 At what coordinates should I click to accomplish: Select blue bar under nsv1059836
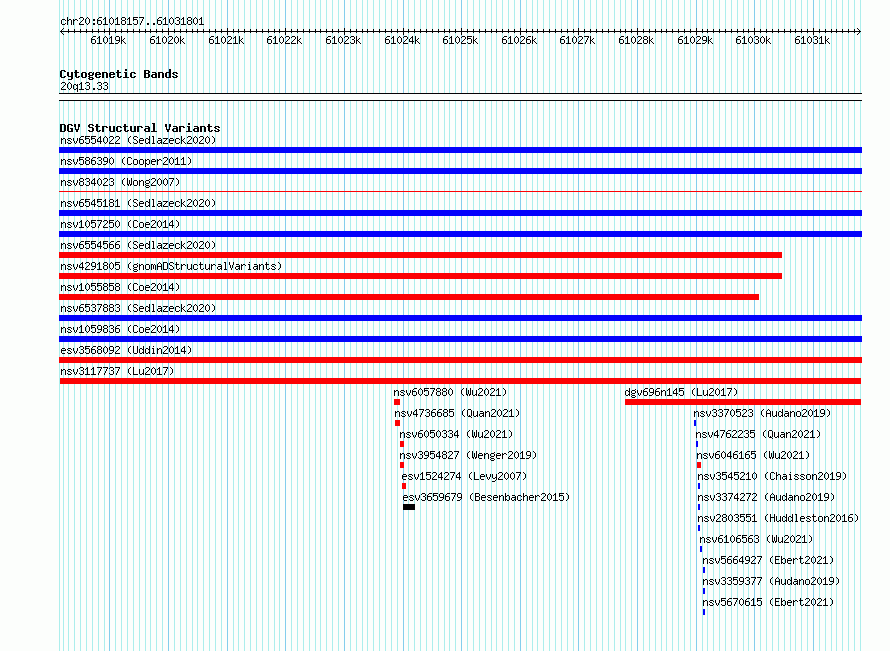tap(460, 339)
